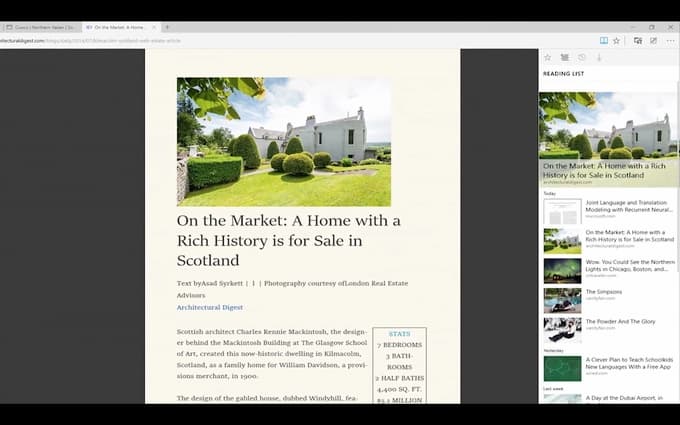Select the Reading list tab icon in Hub
680x425 pixels.
564,57
